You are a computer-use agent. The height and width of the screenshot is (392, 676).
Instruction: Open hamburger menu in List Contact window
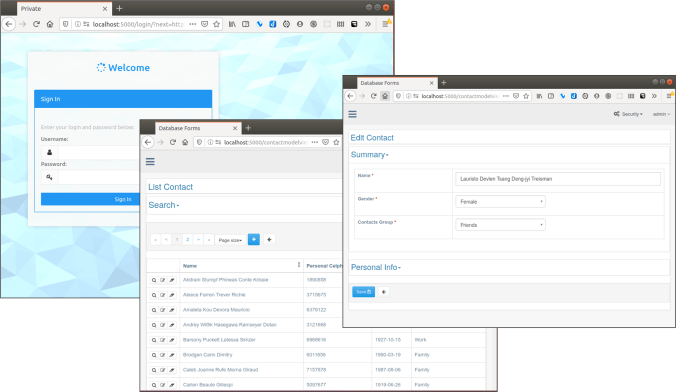click(x=150, y=161)
